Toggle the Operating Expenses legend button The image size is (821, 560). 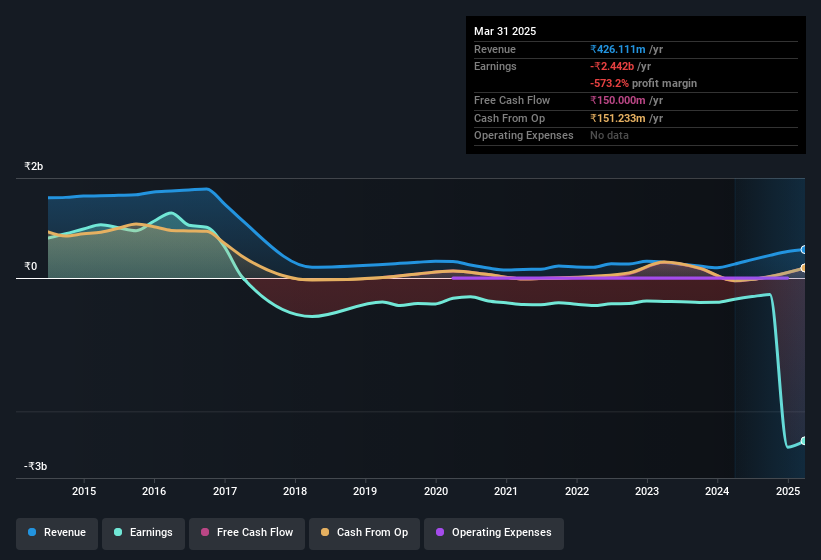[493, 533]
